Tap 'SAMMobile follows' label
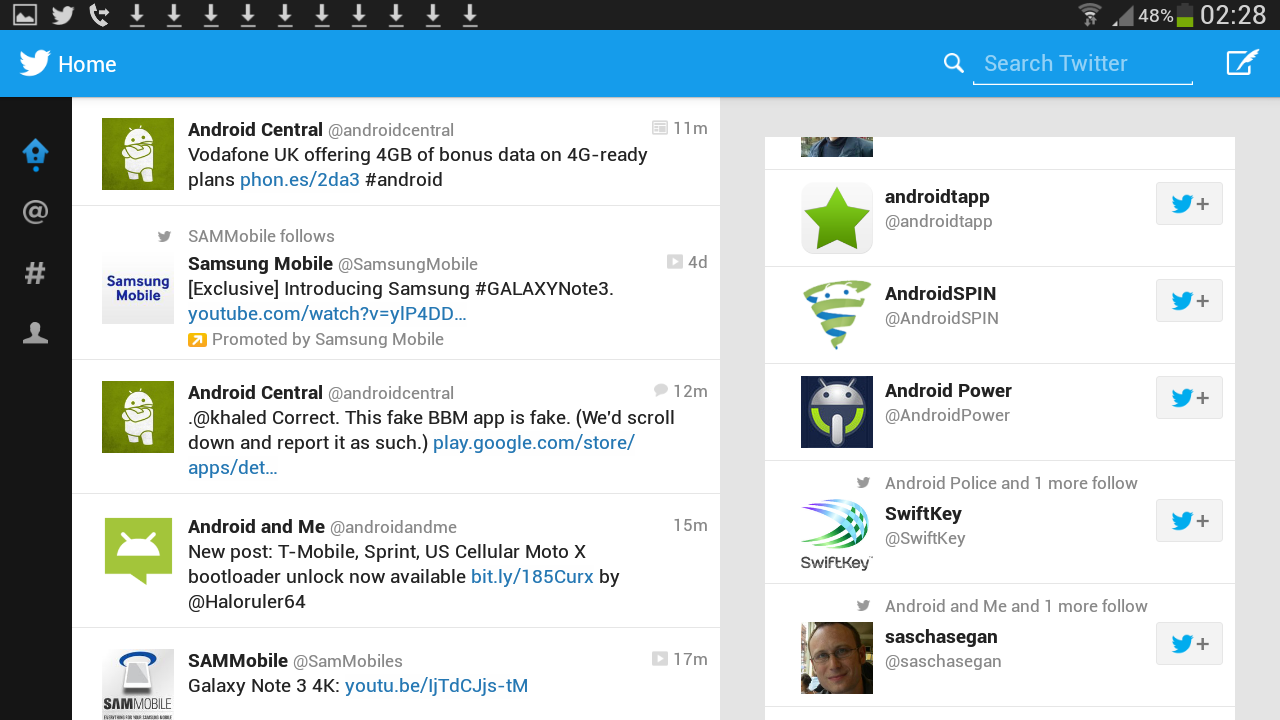The width and height of the screenshot is (1280, 720). (x=261, y=237)
